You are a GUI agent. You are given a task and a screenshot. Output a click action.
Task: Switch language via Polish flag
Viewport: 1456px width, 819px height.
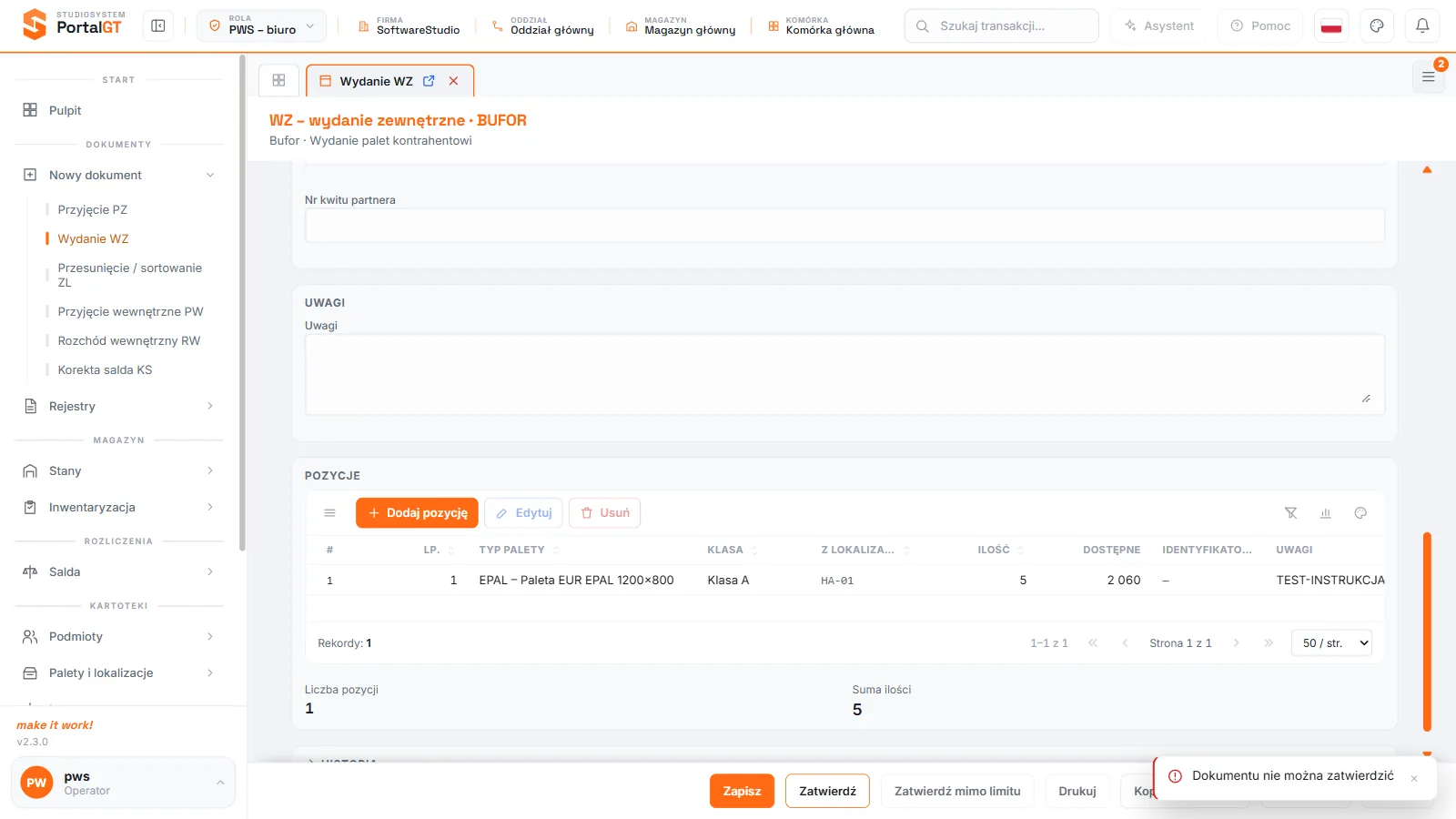tap(1331, 25)
